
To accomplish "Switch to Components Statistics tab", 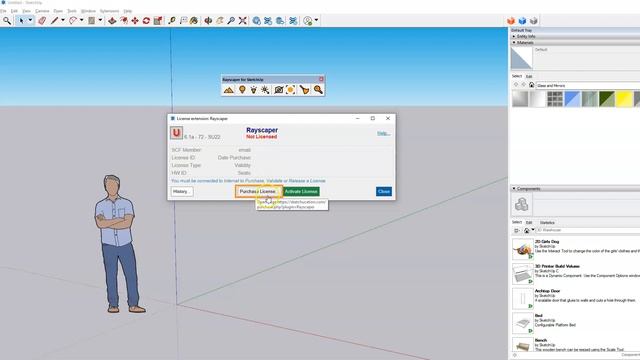I will click(x=547, y=222).
